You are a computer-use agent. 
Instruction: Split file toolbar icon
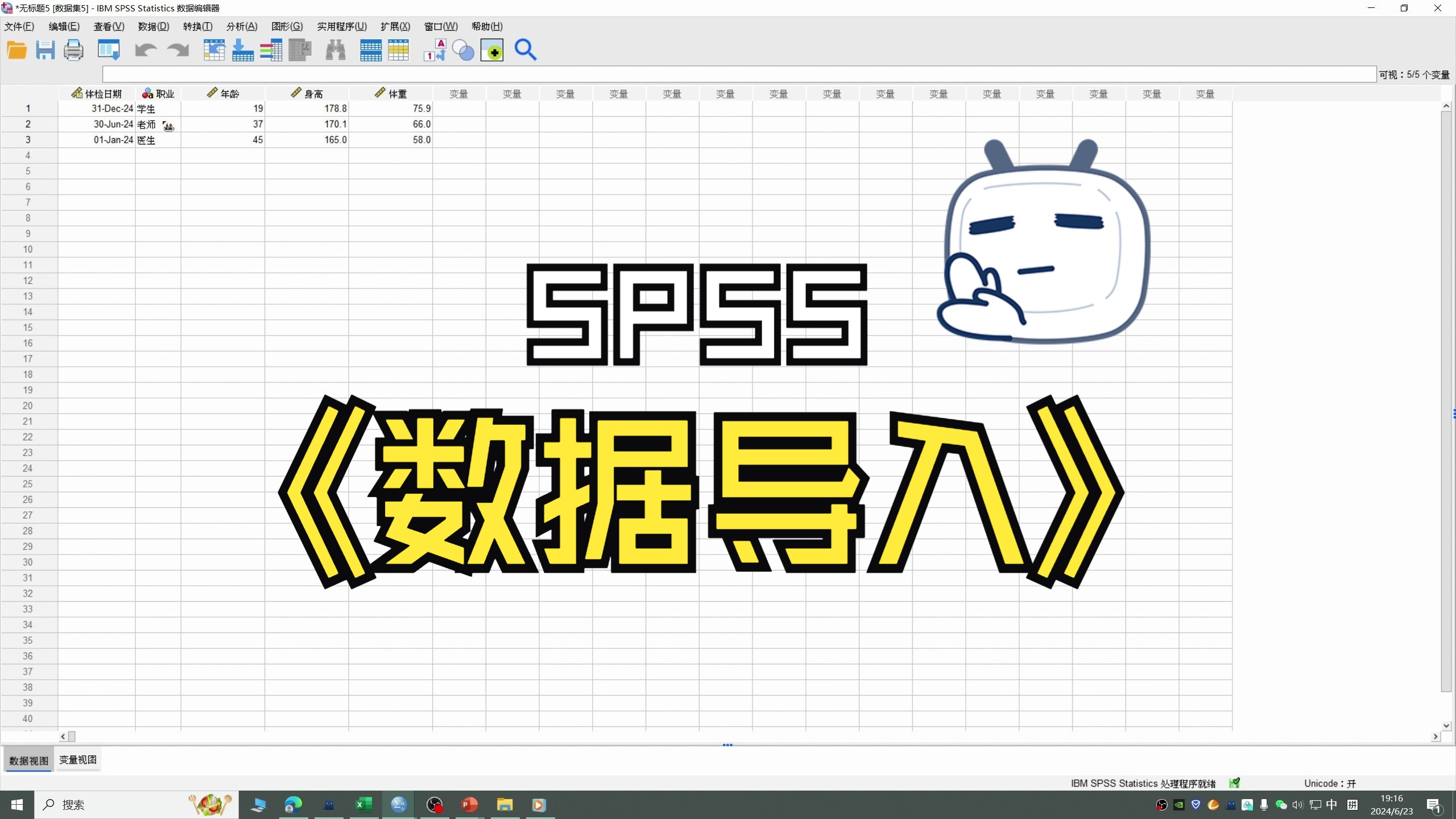coord(371,51)
